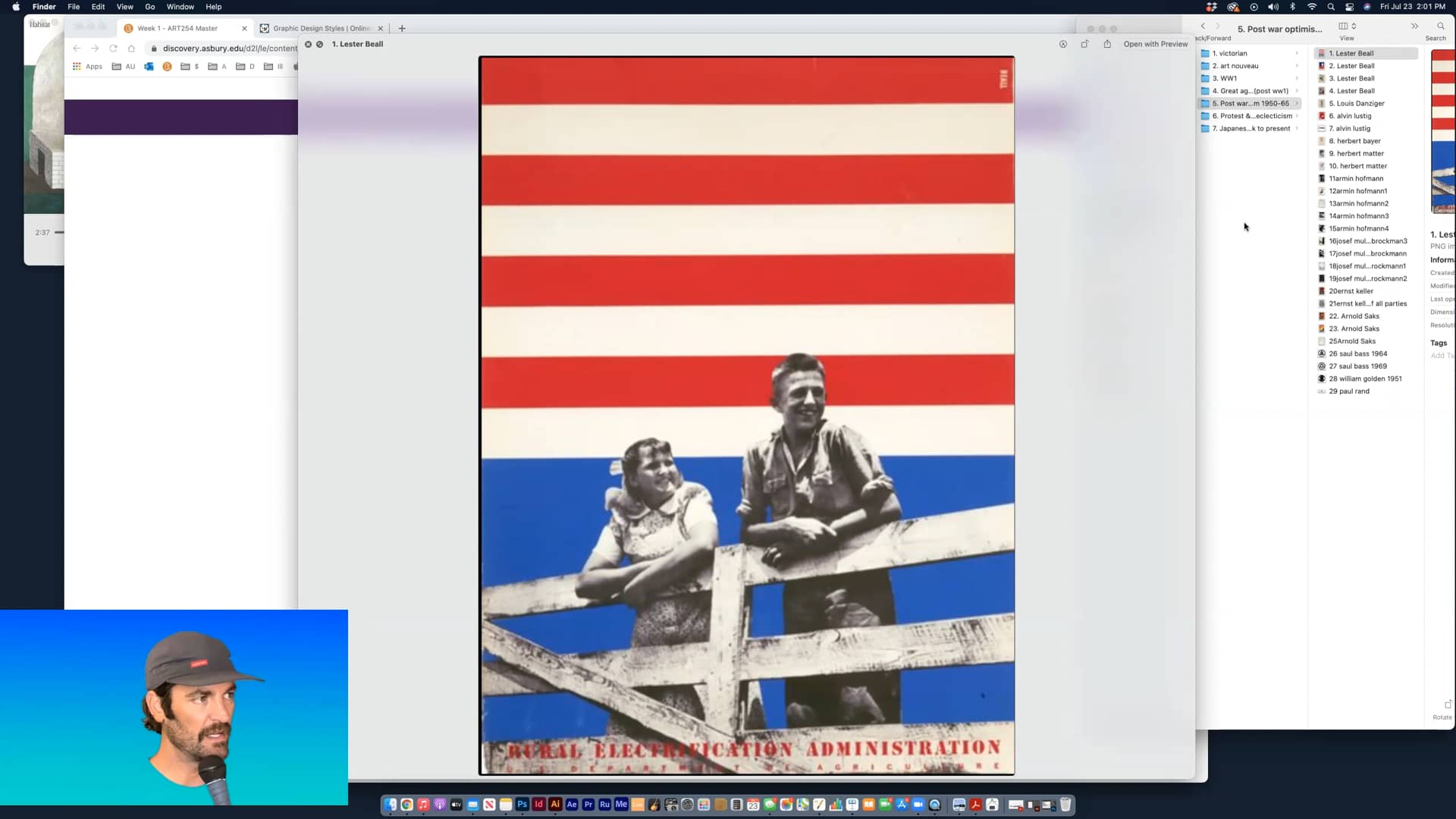Launch Adobe Illustrator from the Dock

tap(556, 805)
